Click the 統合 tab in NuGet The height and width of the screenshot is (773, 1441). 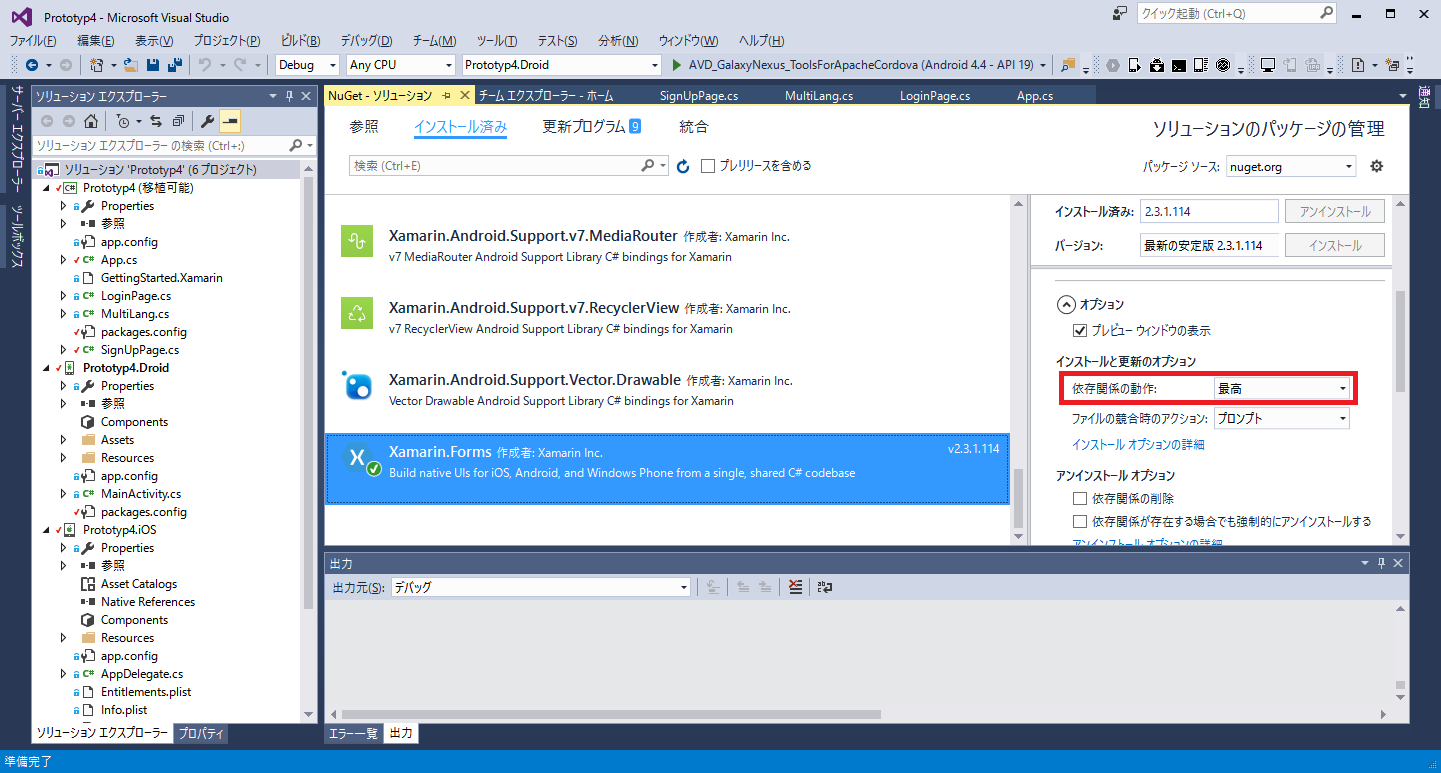(694, 127)
